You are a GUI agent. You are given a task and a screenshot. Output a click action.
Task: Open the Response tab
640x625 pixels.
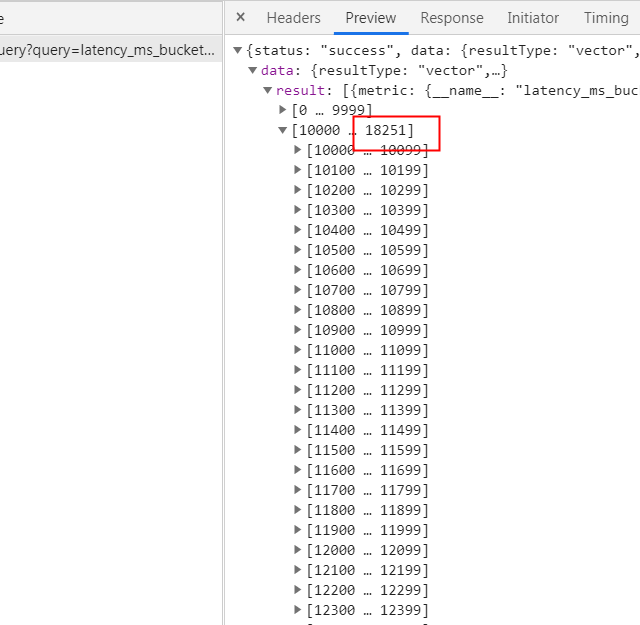[452, 18]
